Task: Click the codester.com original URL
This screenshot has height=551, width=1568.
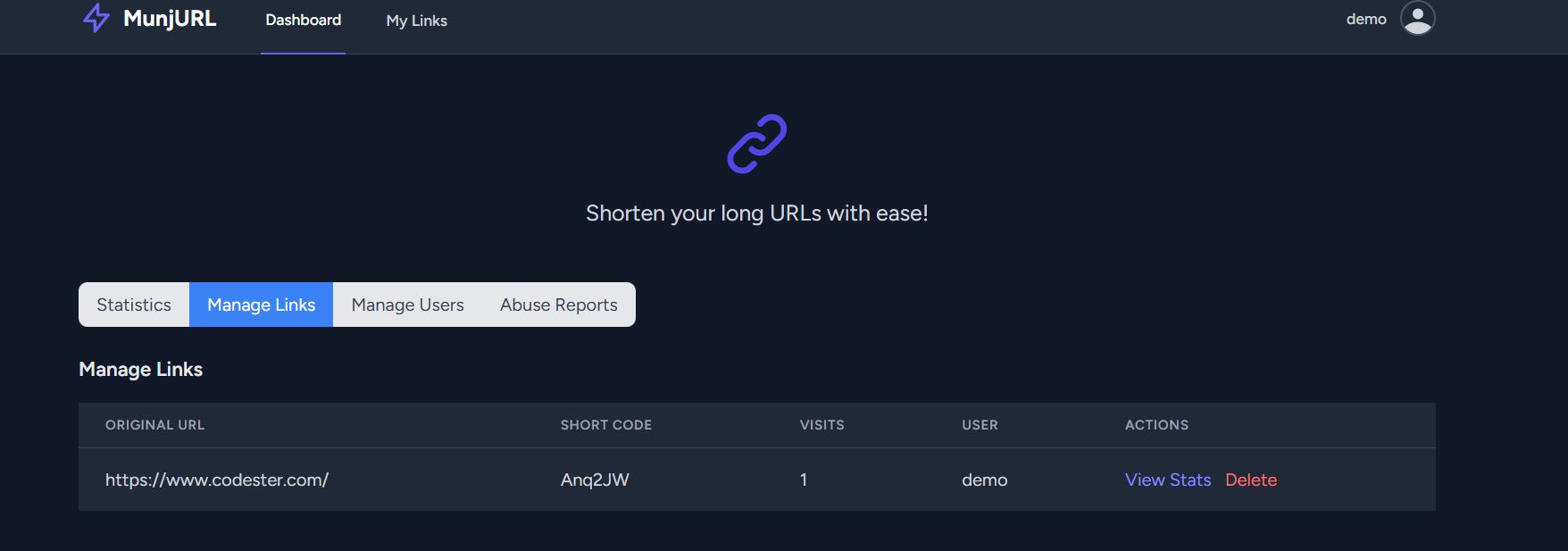Action: pyautogui.click(x=216, y=479)
